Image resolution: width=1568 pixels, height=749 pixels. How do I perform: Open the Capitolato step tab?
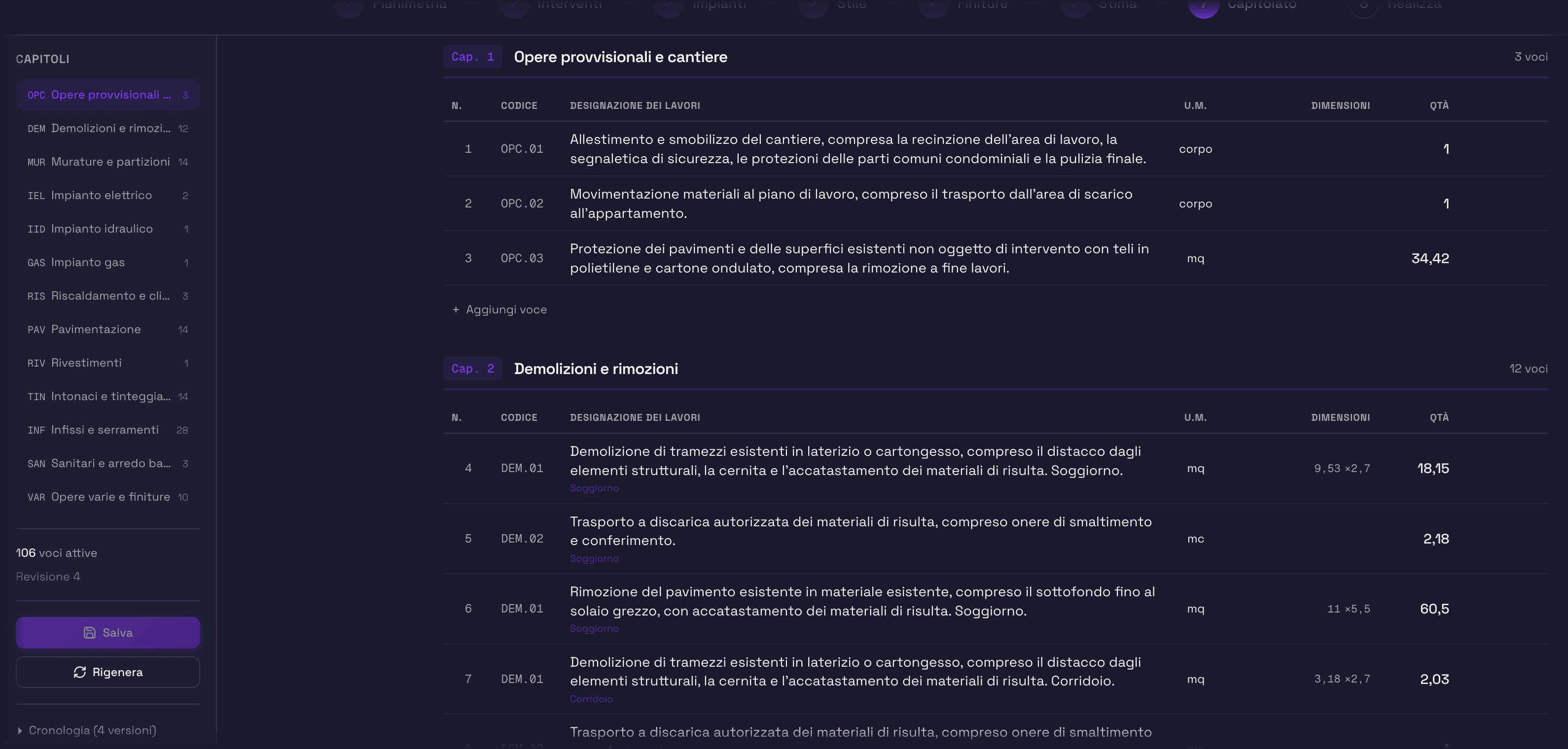[x=1261, y=5]
